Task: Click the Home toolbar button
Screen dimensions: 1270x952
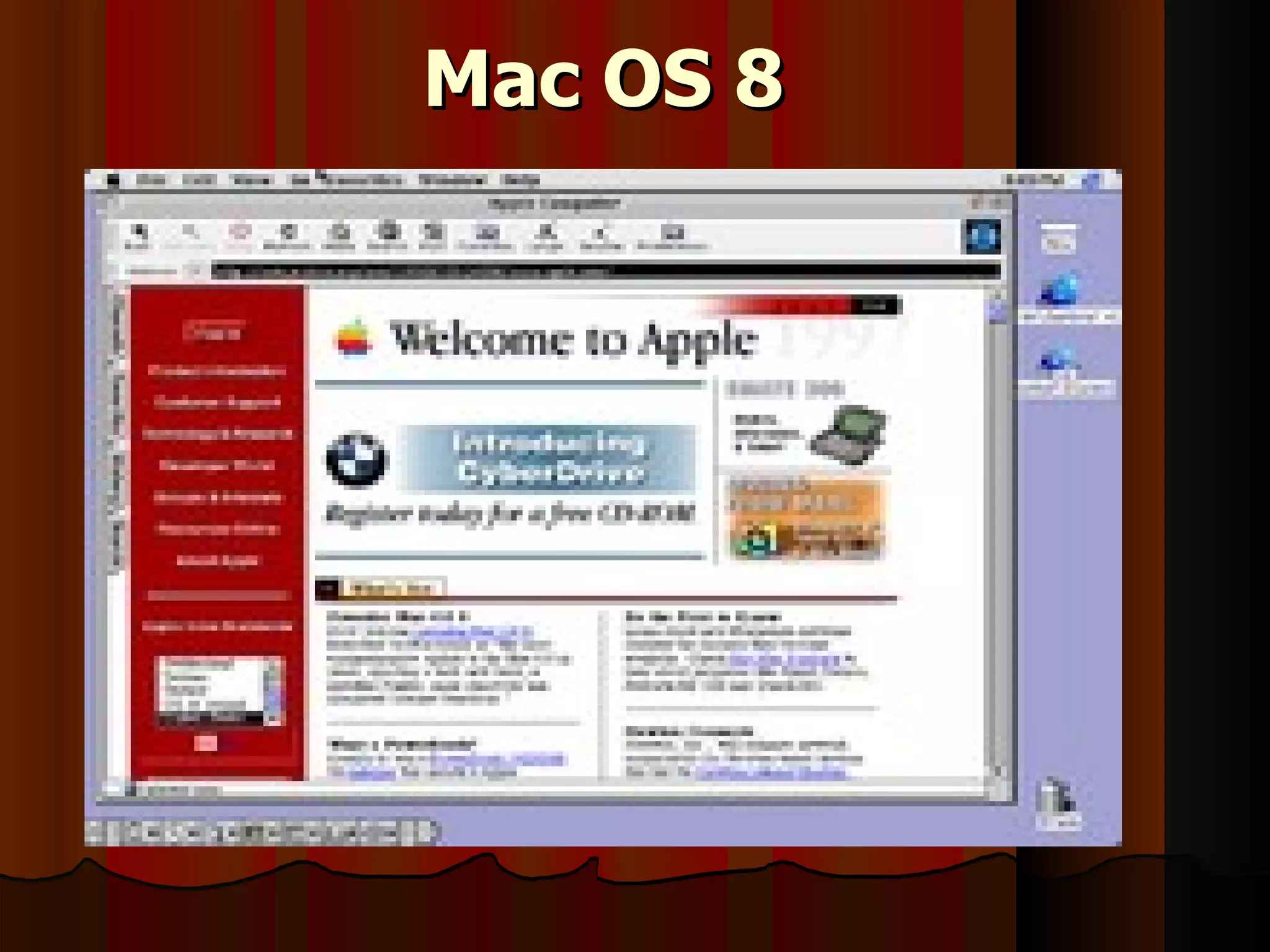Action: click(339, 237)
